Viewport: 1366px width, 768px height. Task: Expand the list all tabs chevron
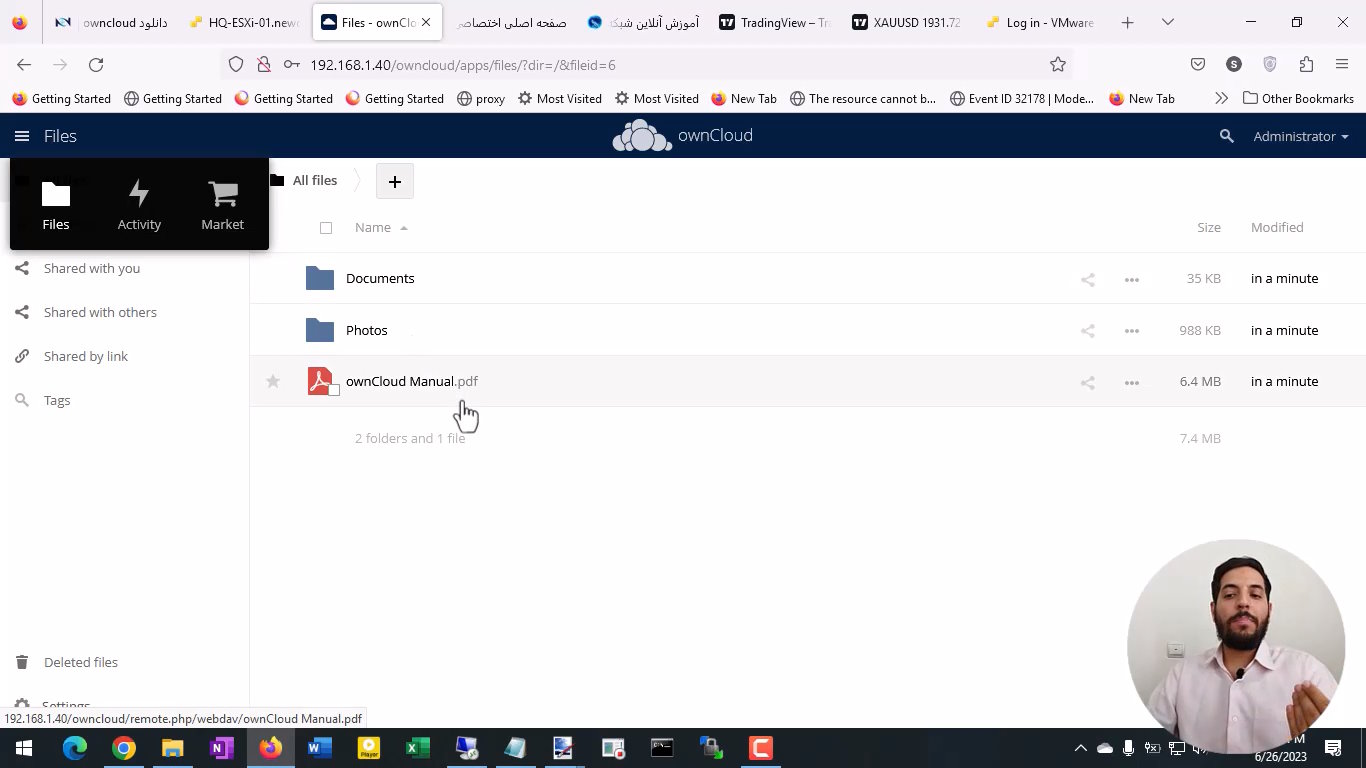(1167, 22)
